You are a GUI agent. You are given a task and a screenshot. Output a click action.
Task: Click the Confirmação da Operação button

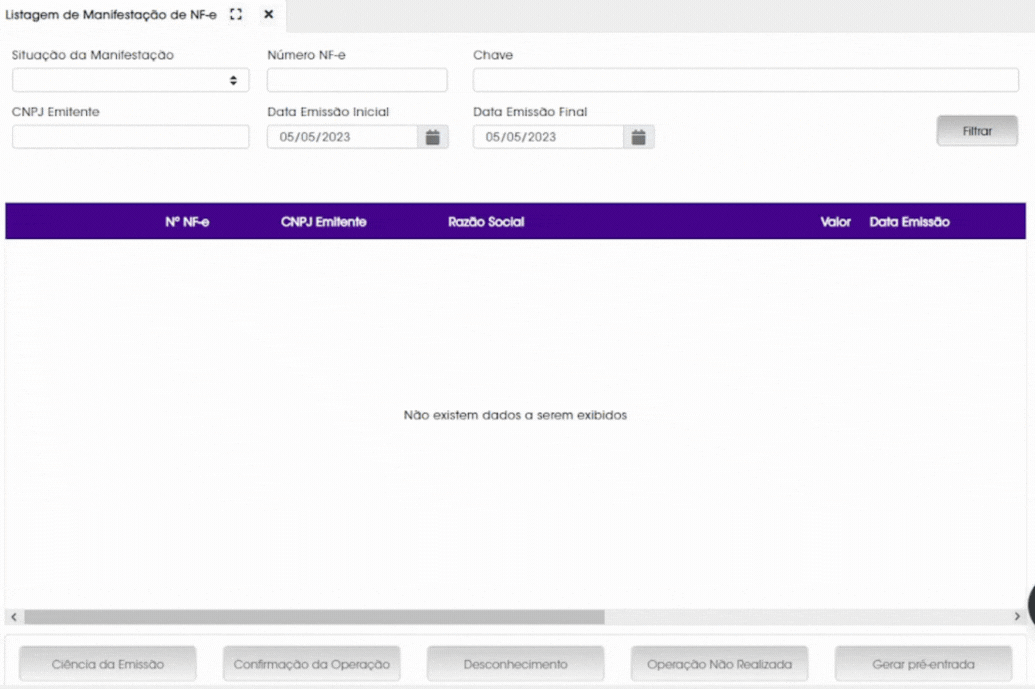point(312,664)
